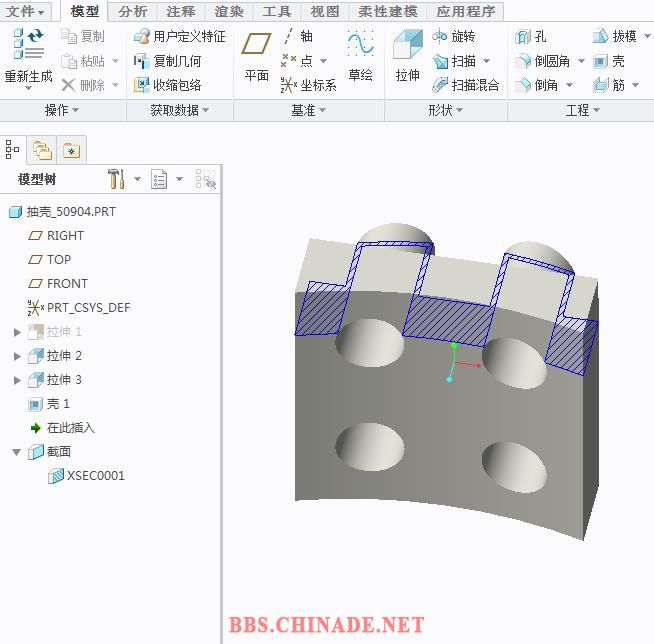Image resolution: width=654 pixels, height=644 pixels.
Task: Open the Paste (粘贴) dropdown arrow
Action: tap(116, 61)
